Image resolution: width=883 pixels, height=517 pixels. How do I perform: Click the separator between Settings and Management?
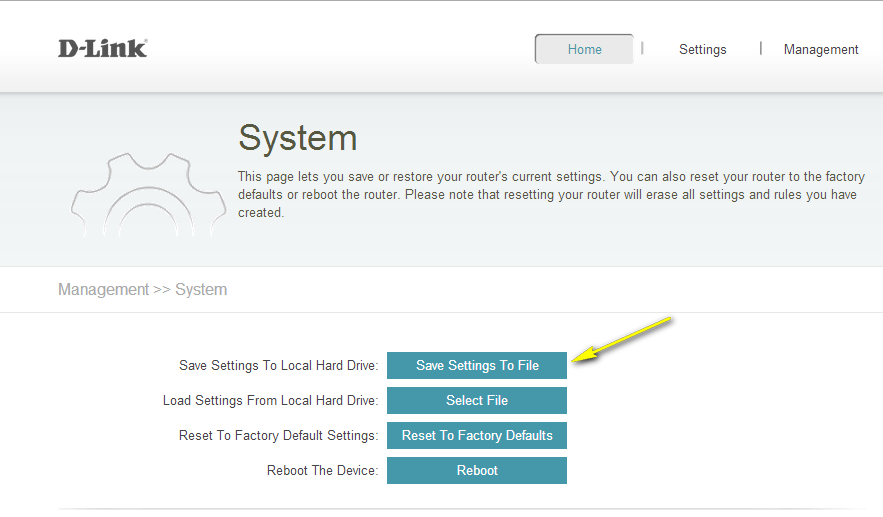761,48
